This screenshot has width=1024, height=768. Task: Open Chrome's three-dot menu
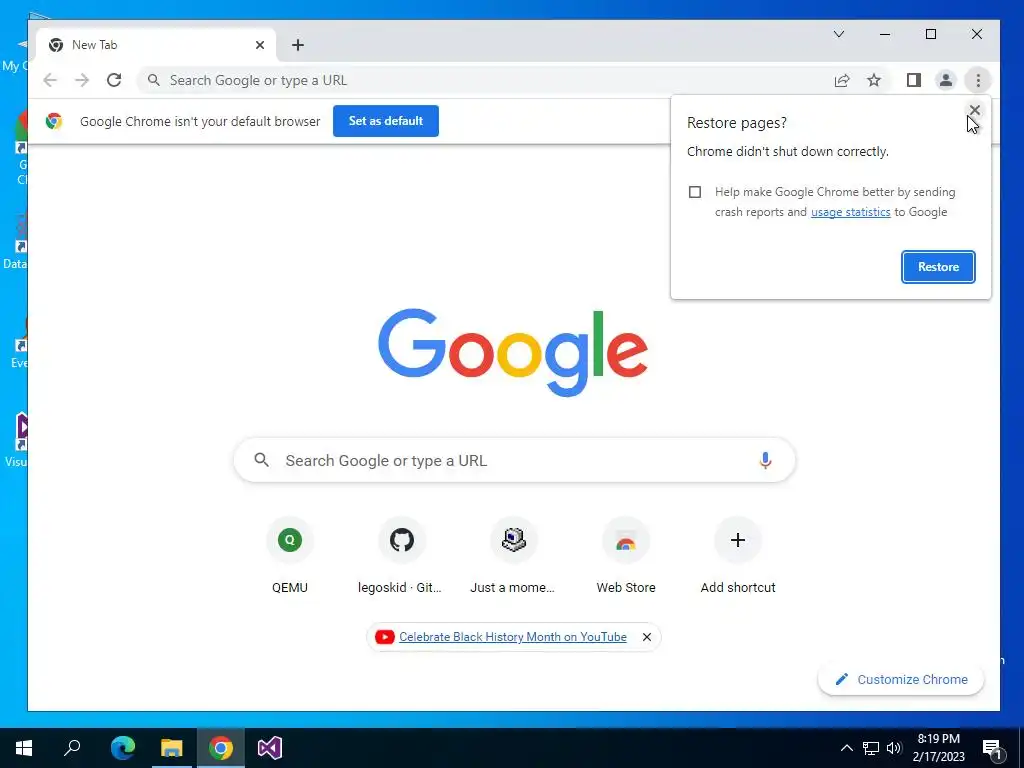pyautogui.click(x=978, y=80)
